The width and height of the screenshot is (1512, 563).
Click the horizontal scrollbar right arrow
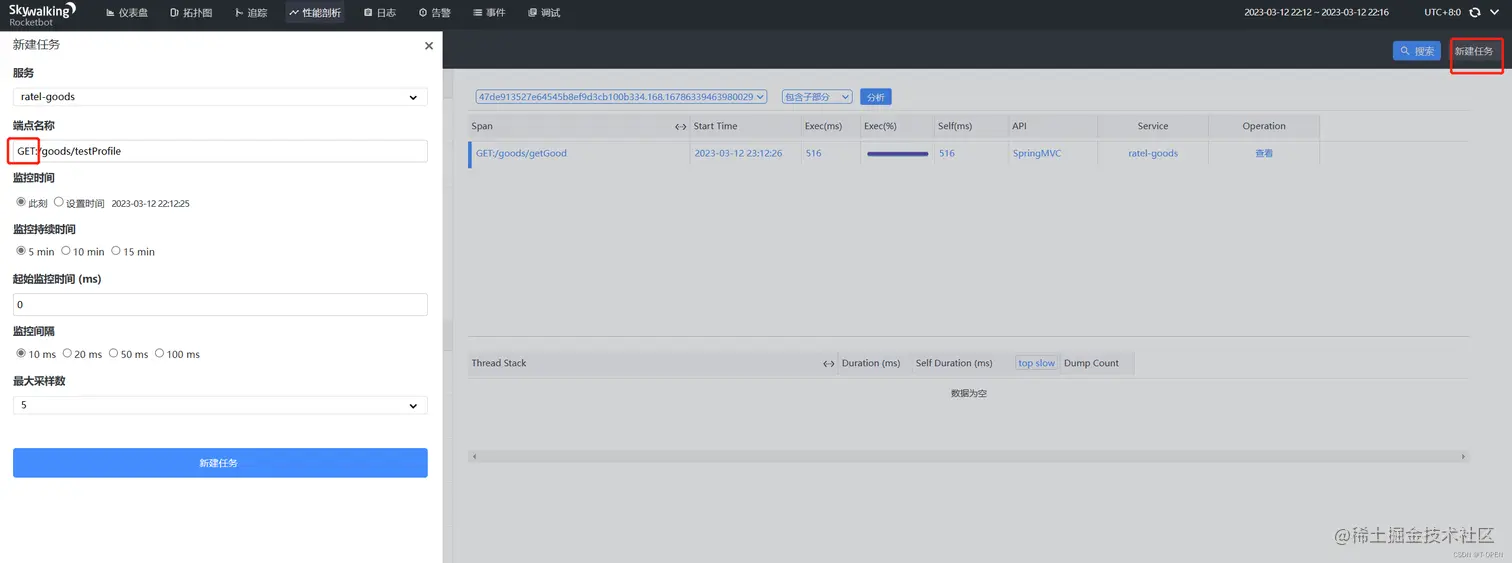1464,456
